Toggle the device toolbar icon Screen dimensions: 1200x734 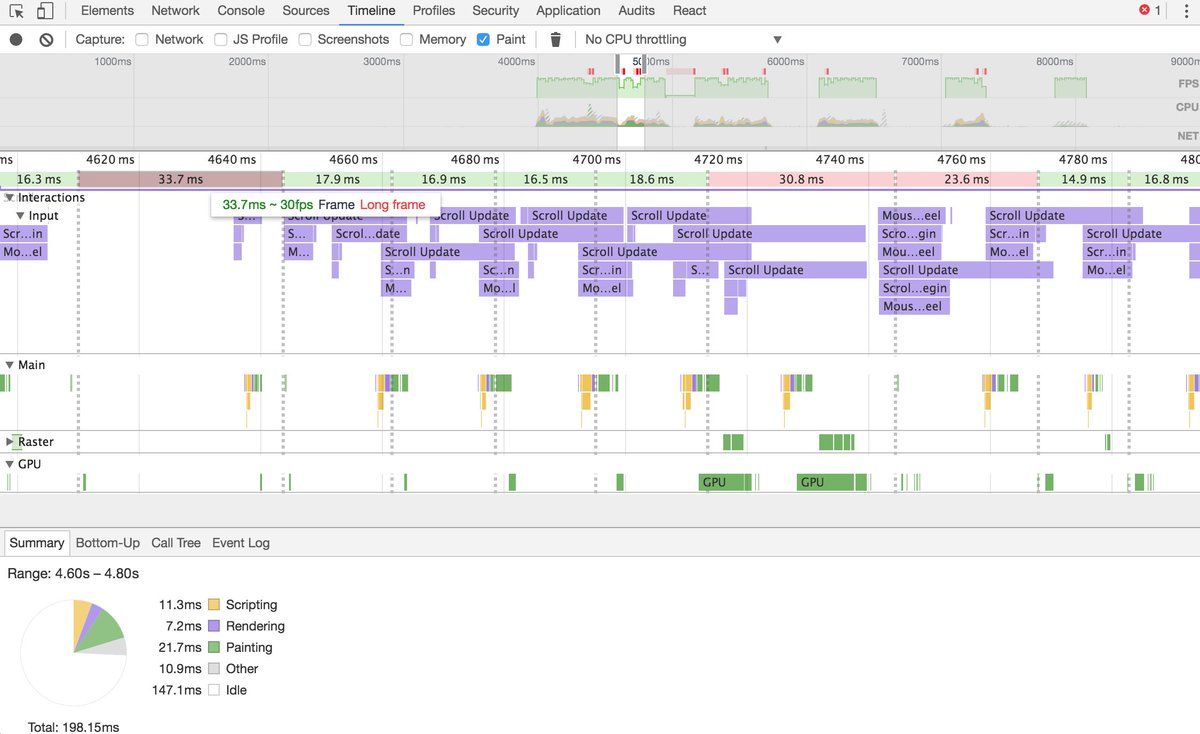(x=45, y=11)
